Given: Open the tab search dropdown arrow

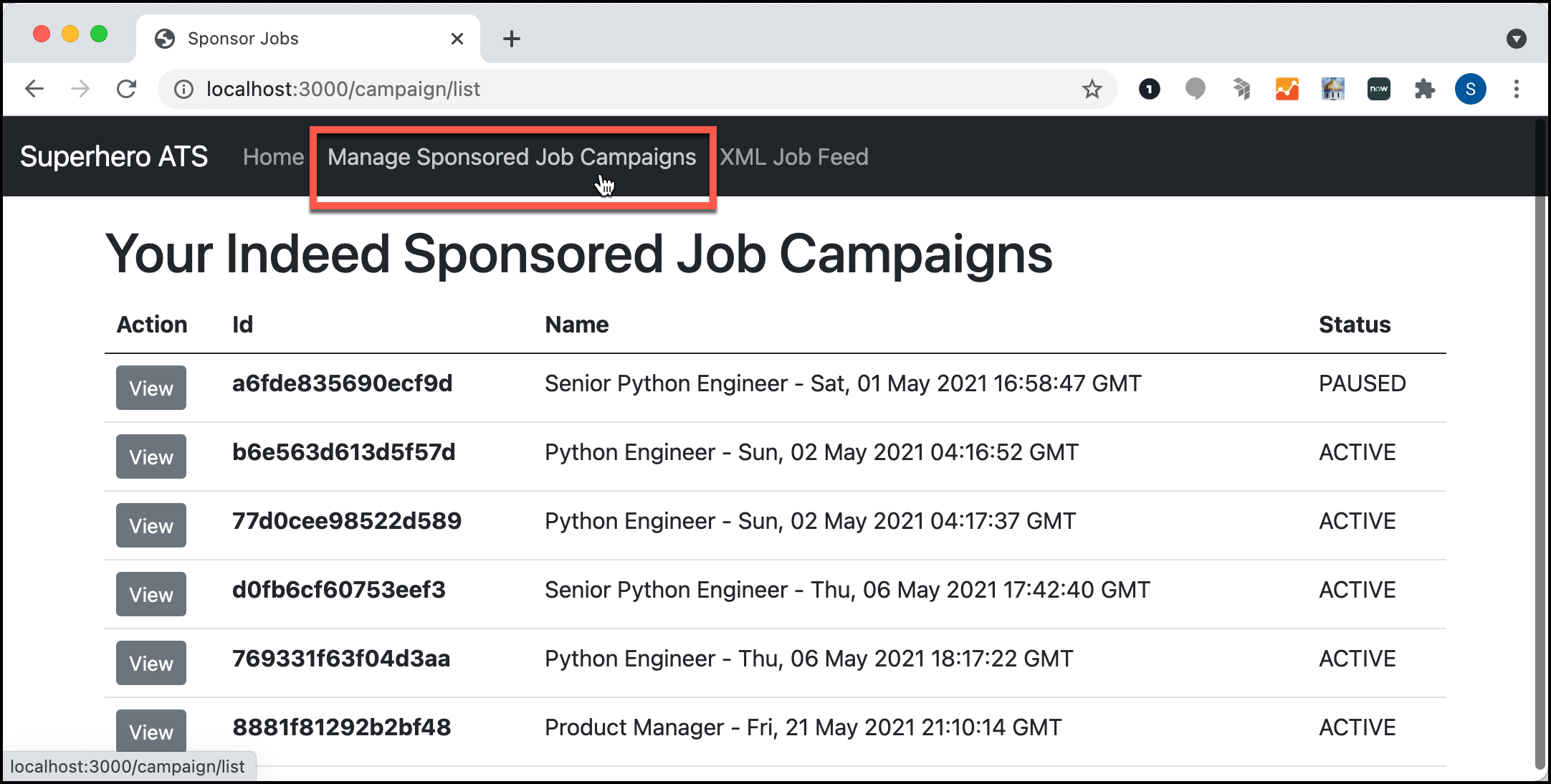Looking at the screenshot, I should tap(1517, 39).
